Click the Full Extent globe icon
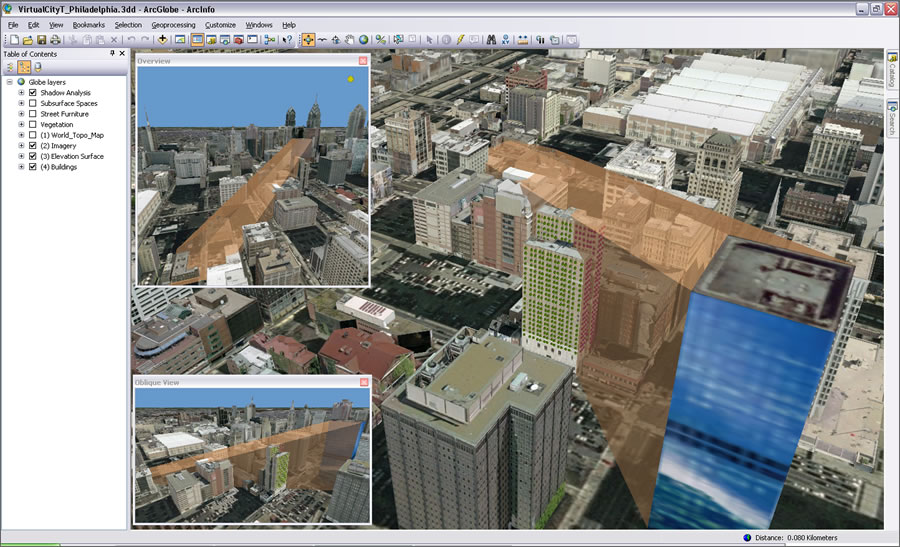 pos(363,40)
